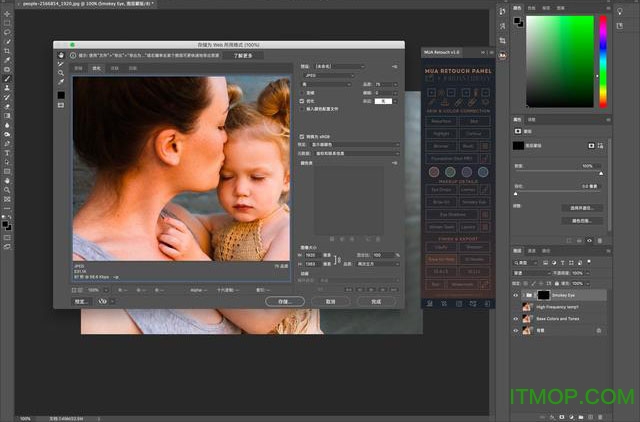Select the Move tool in Photoshop toolbar

click(x=7, y=14)
